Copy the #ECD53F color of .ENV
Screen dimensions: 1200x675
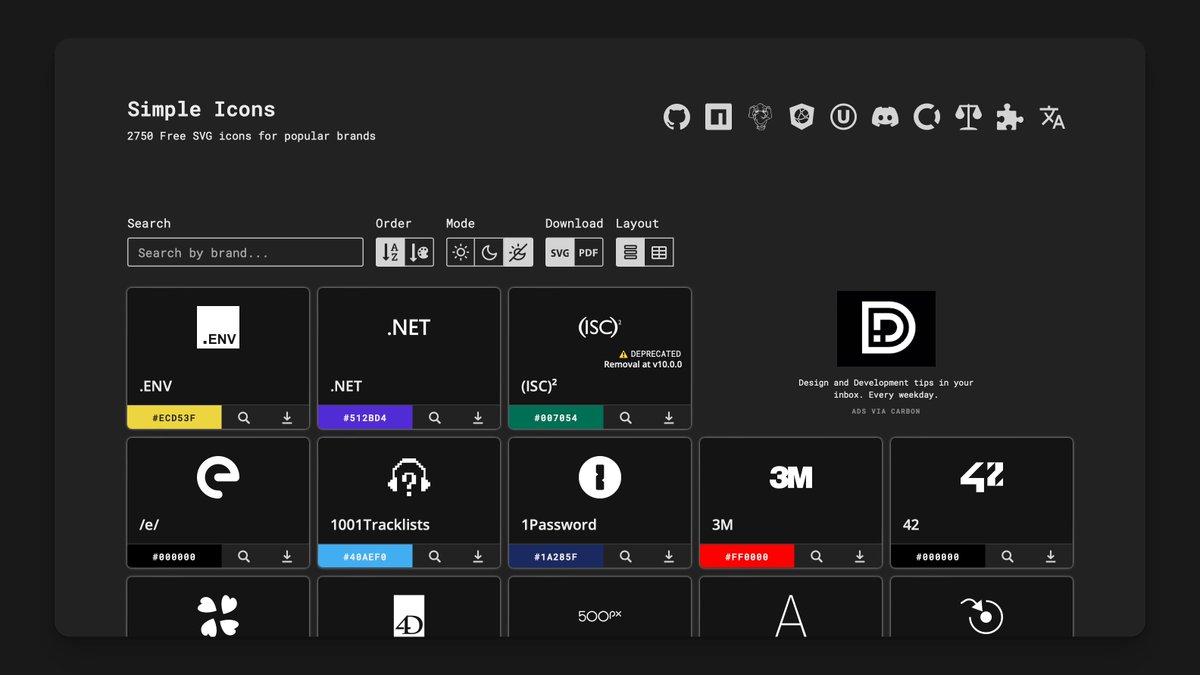[175, 418]
